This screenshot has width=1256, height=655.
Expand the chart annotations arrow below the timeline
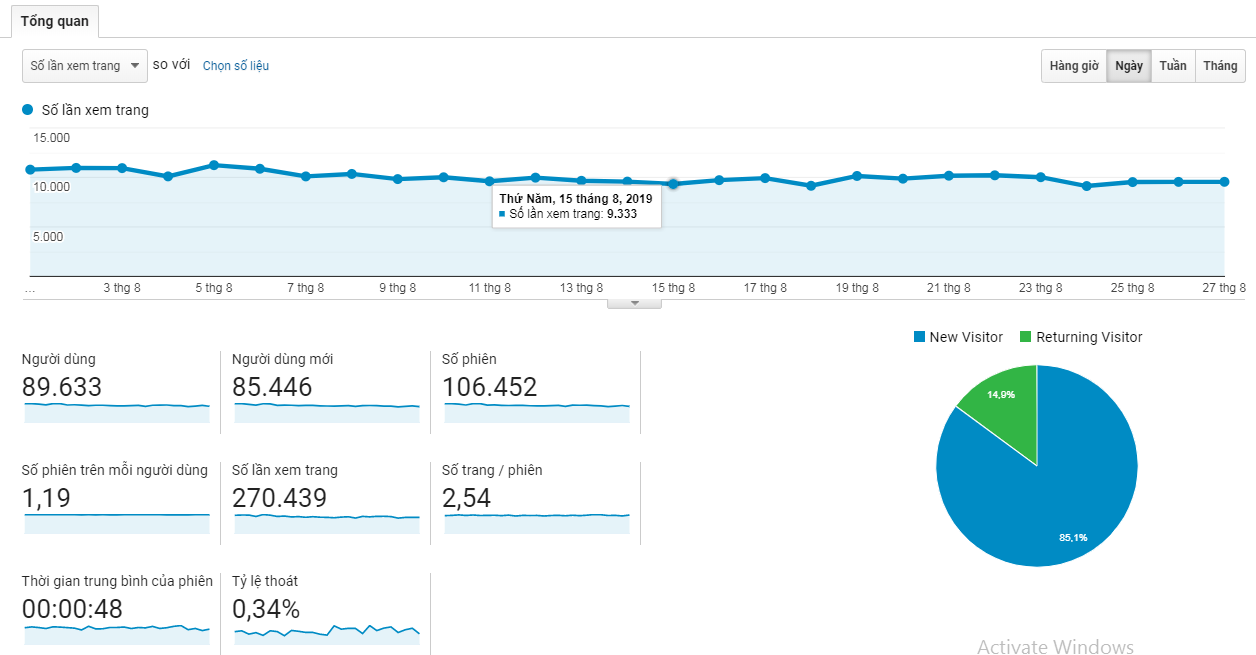click(634, 303)
